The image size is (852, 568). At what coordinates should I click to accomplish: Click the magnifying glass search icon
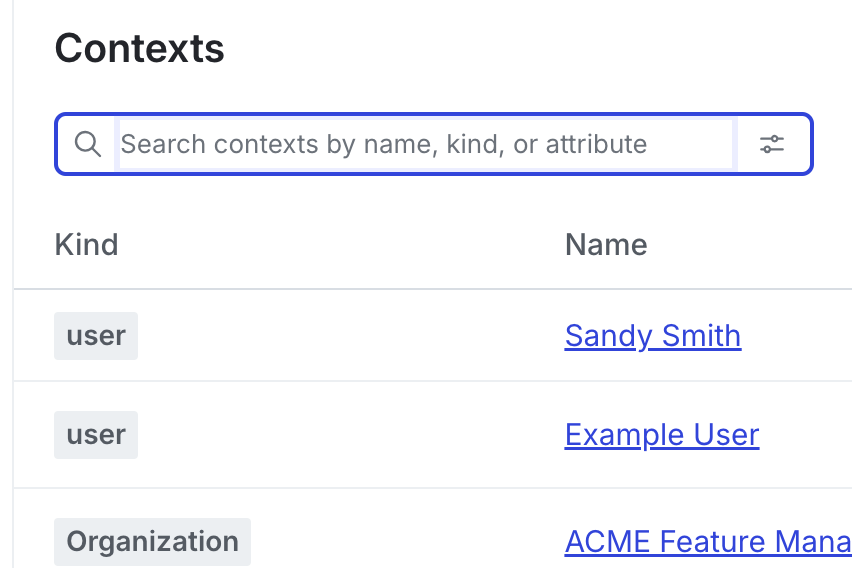pyautogui.click(x=88, y=144)
